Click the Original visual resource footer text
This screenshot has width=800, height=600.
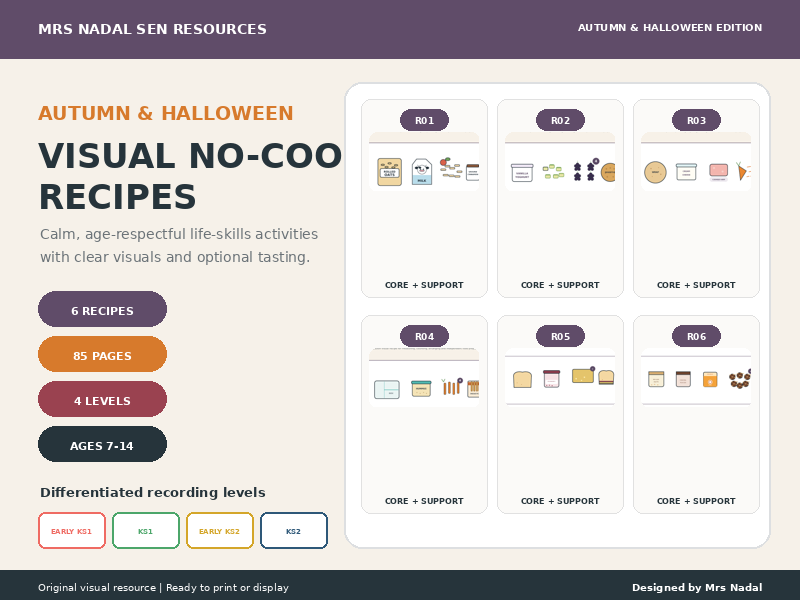(97, 587)
